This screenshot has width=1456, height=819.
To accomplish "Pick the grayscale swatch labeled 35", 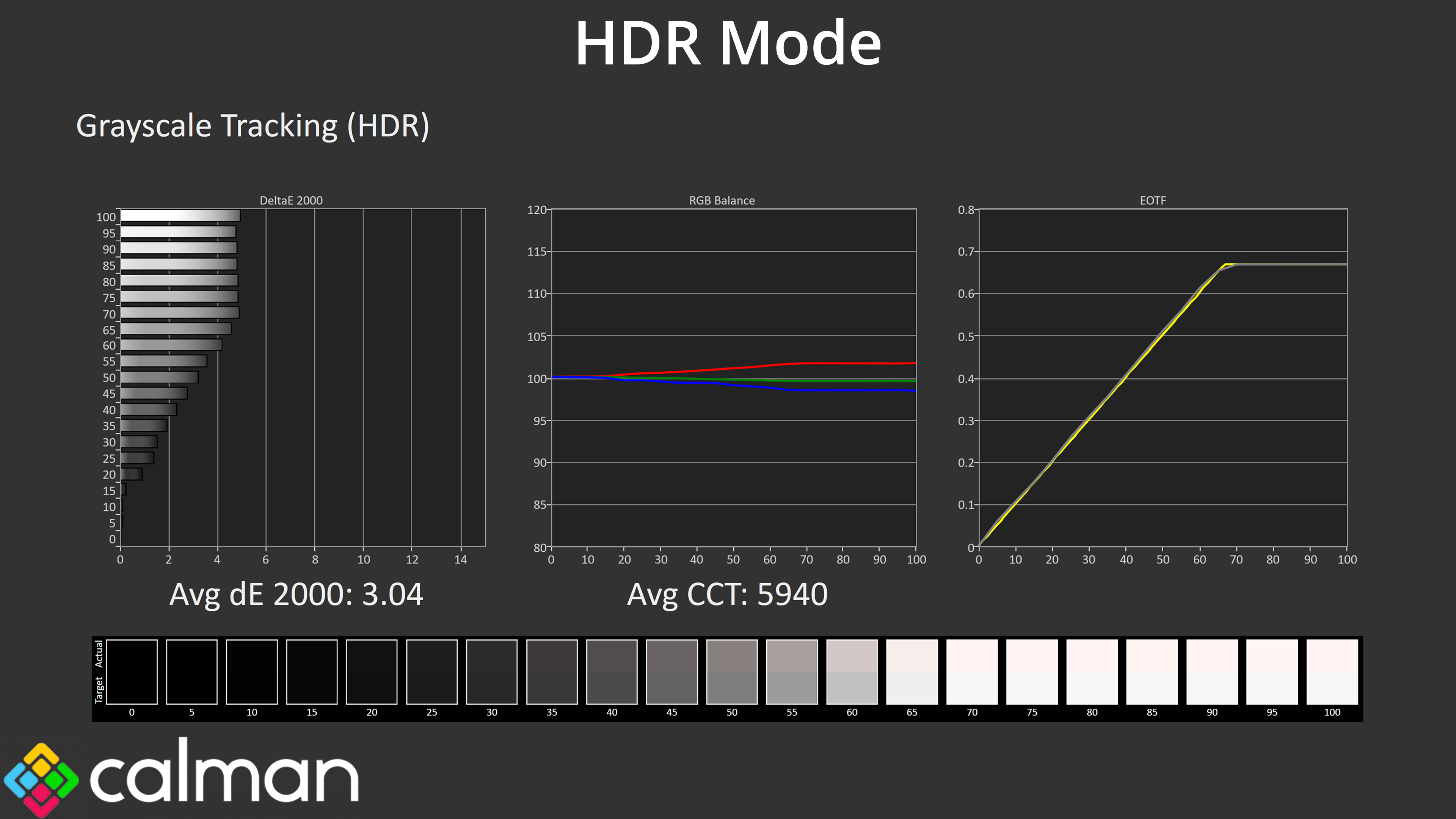I will coord(552,672).
